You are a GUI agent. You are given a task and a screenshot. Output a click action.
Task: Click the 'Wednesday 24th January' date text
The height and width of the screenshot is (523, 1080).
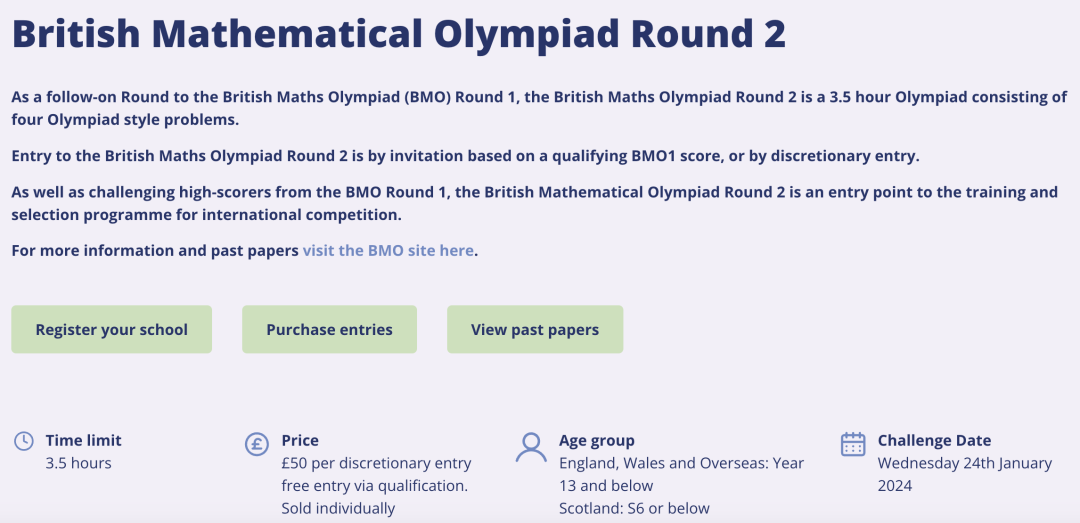(x=965, y=463)
